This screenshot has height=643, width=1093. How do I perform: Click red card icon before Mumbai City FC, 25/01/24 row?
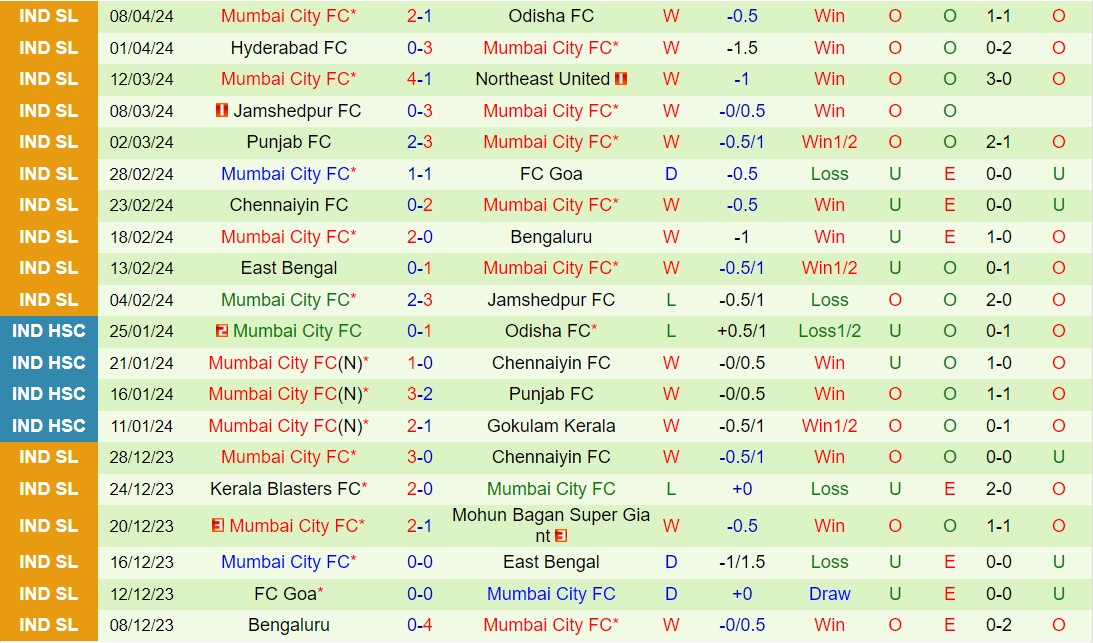point(222,331)
